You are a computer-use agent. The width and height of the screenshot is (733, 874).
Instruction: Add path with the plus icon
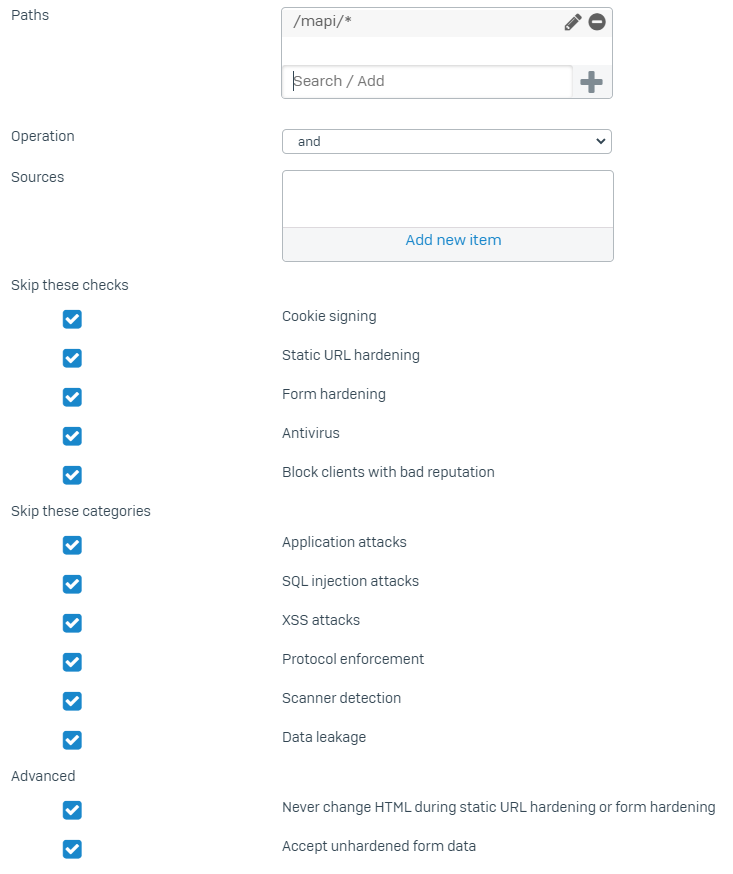(x=591, y=82)
